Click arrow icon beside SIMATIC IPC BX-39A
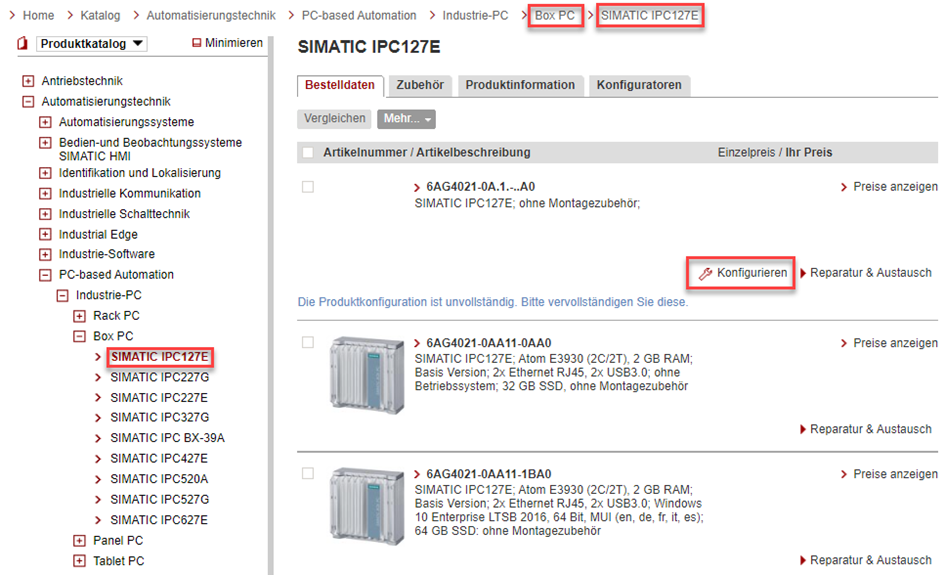Screen dimensions: 945x575 [x=98, y=438]
